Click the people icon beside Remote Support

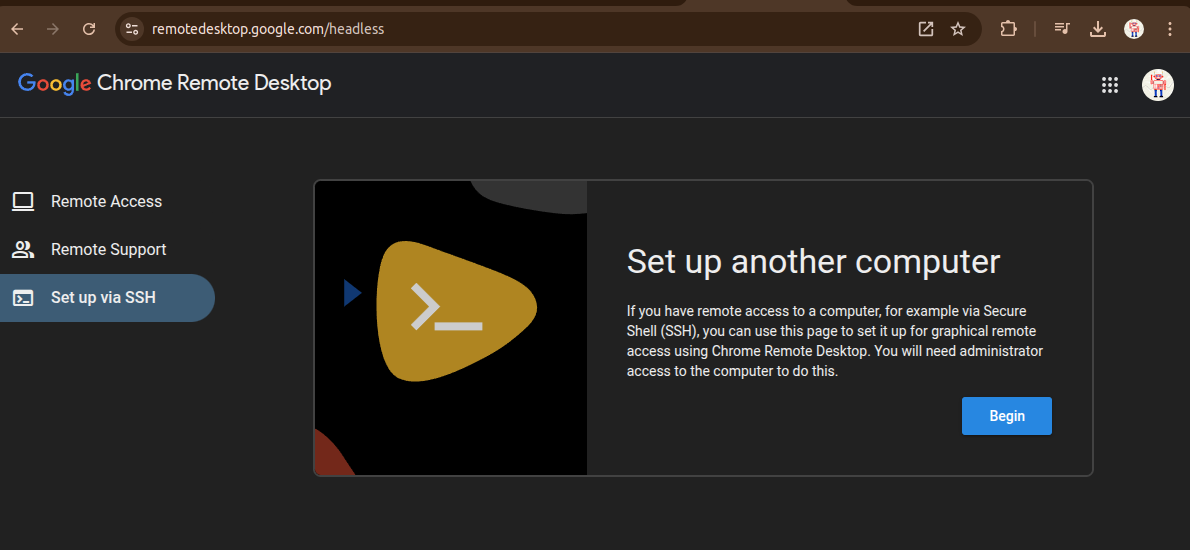[24, 250]
